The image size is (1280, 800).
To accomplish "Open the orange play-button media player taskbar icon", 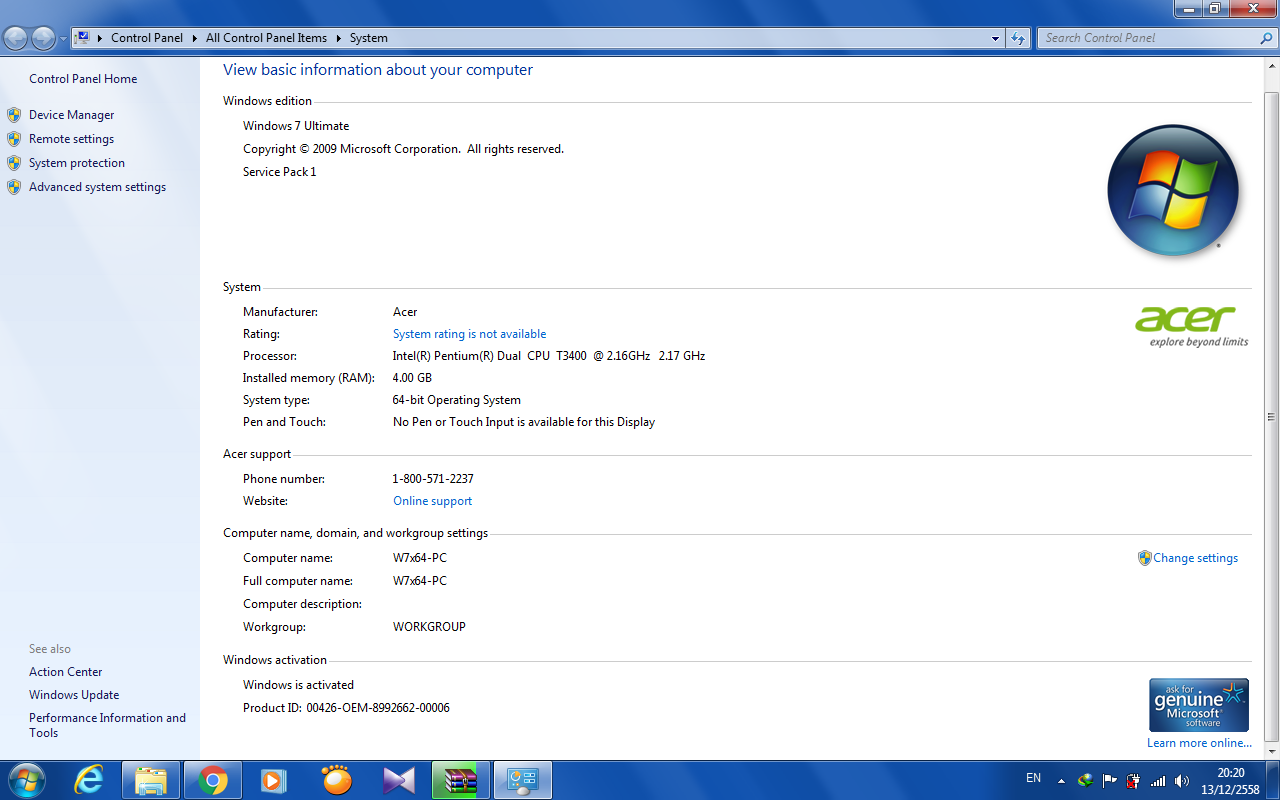I will [x=274, y=780].
